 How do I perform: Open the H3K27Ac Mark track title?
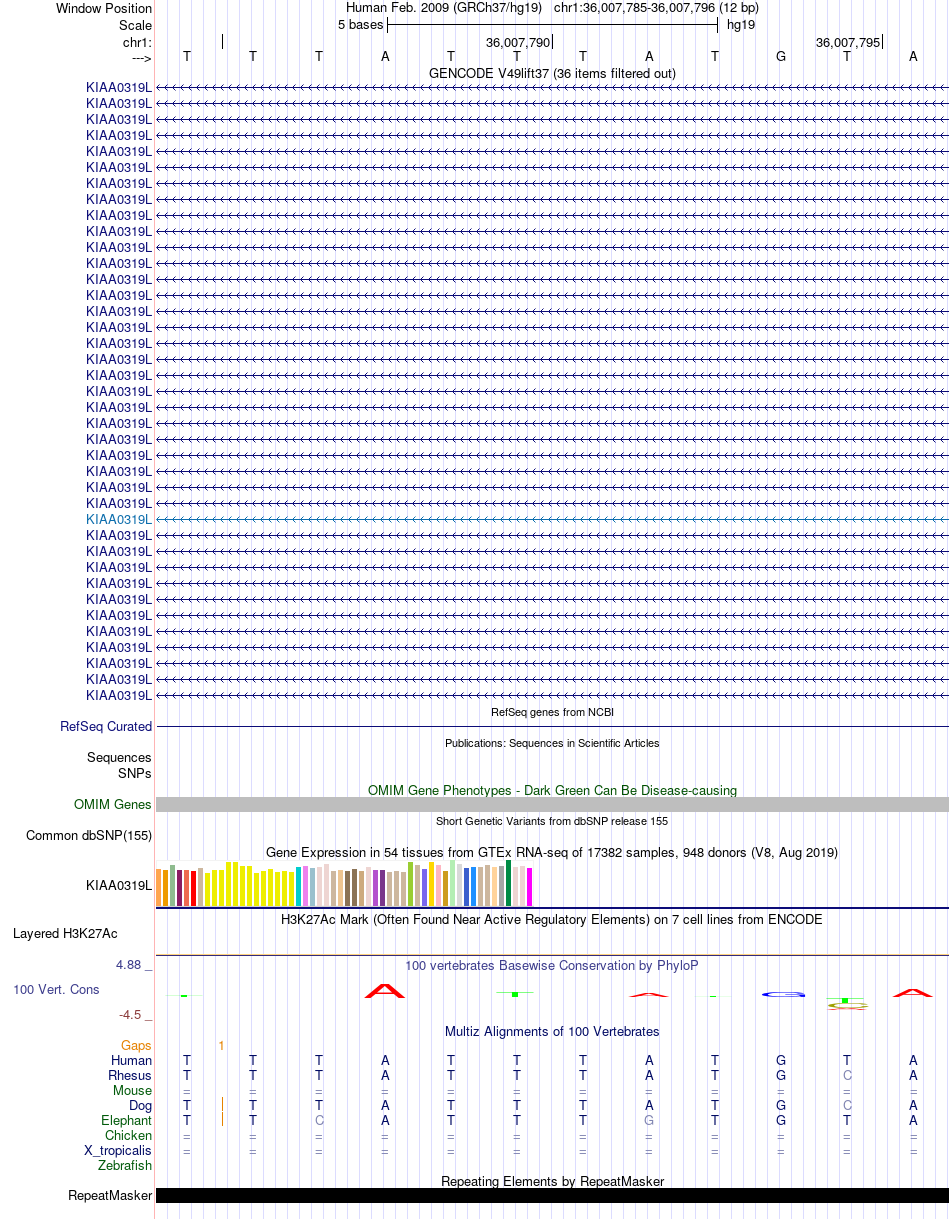coord(552,919)
